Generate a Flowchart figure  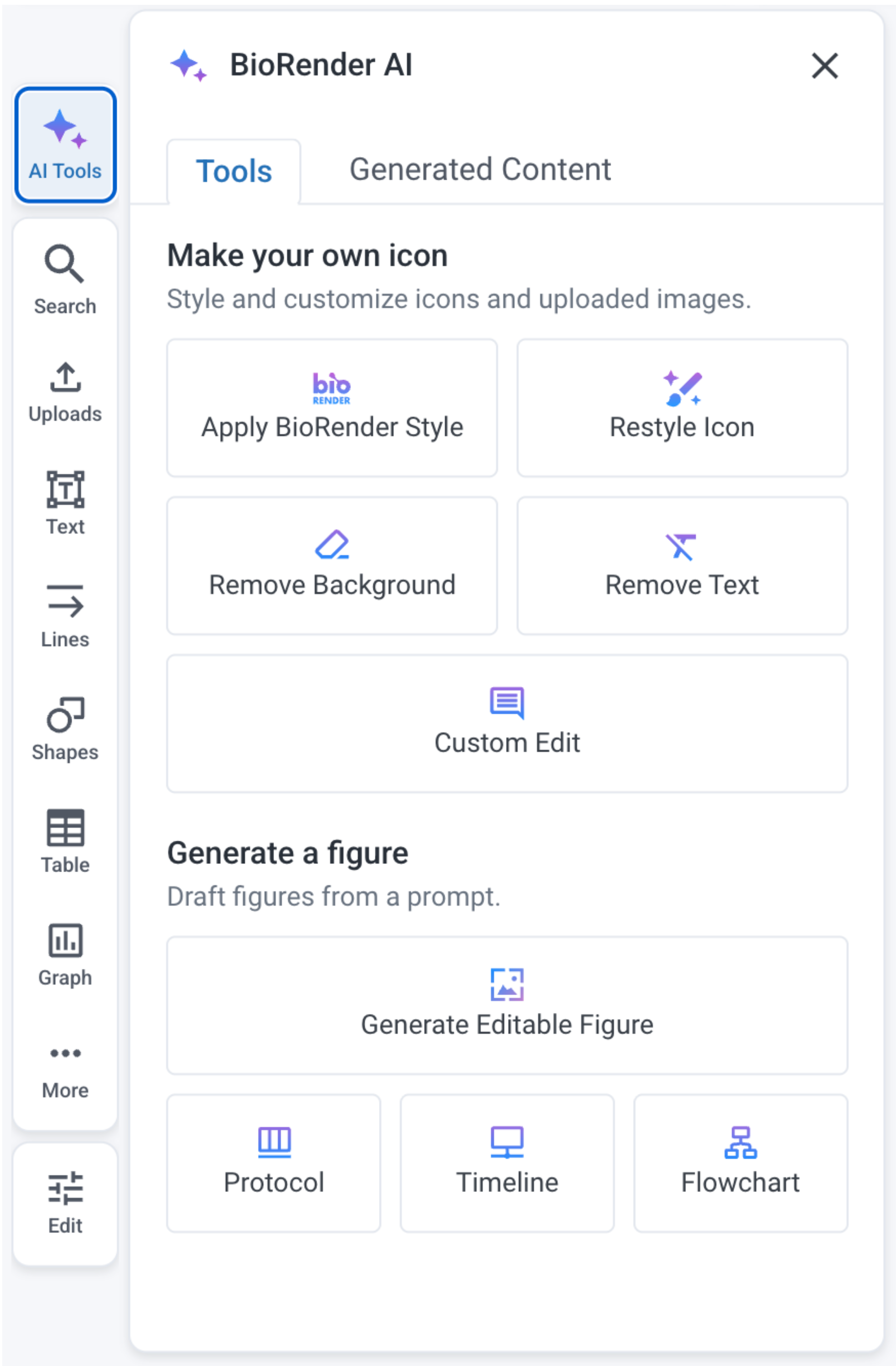[x=740, y=1163]
